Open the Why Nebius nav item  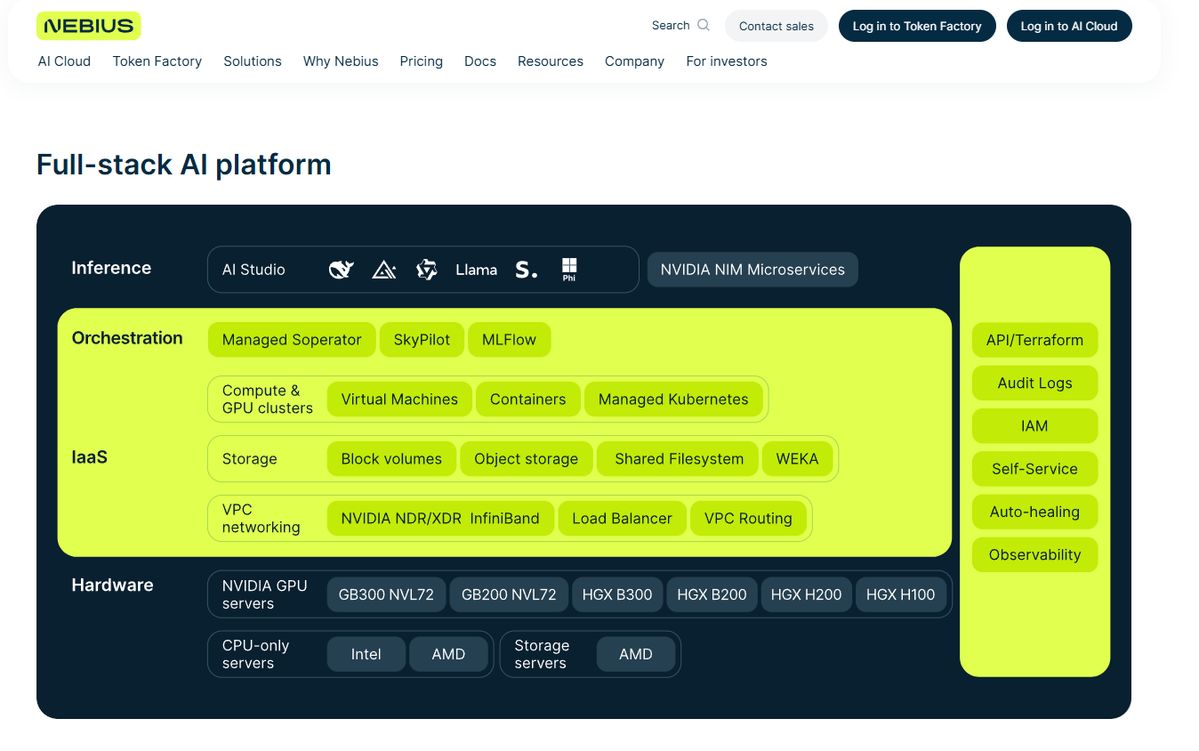(x=340, y=61)
